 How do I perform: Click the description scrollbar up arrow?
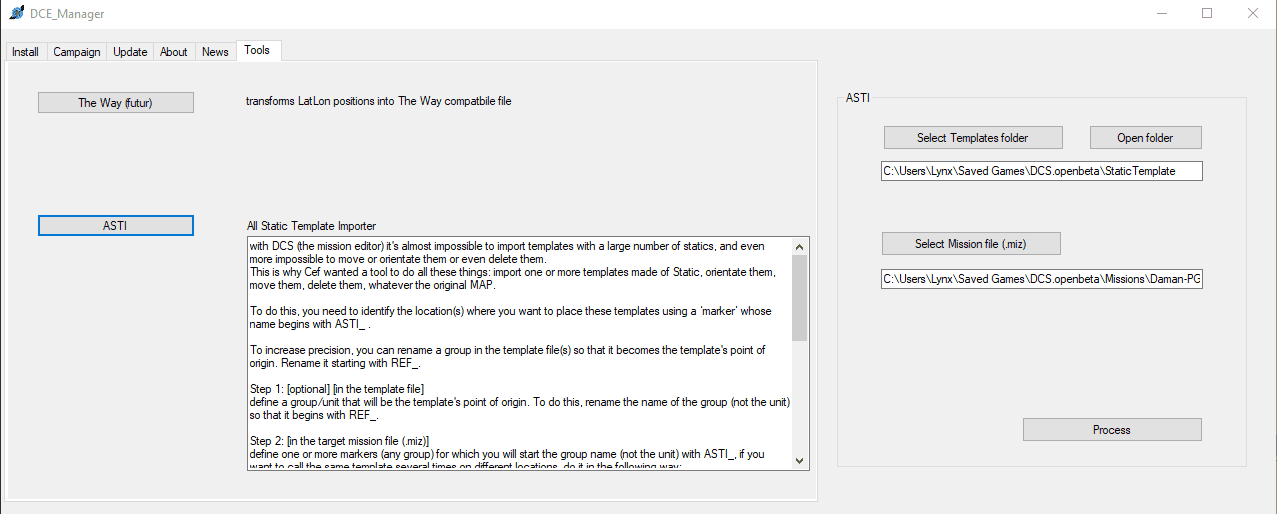pos(799,246)
